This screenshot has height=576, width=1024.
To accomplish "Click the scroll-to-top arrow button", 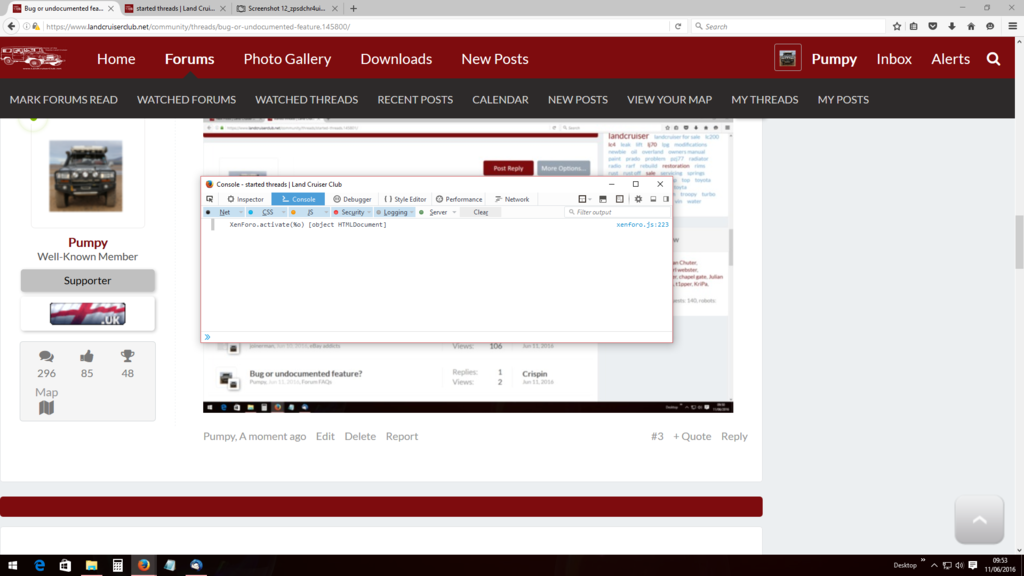I will coord(979,520).
